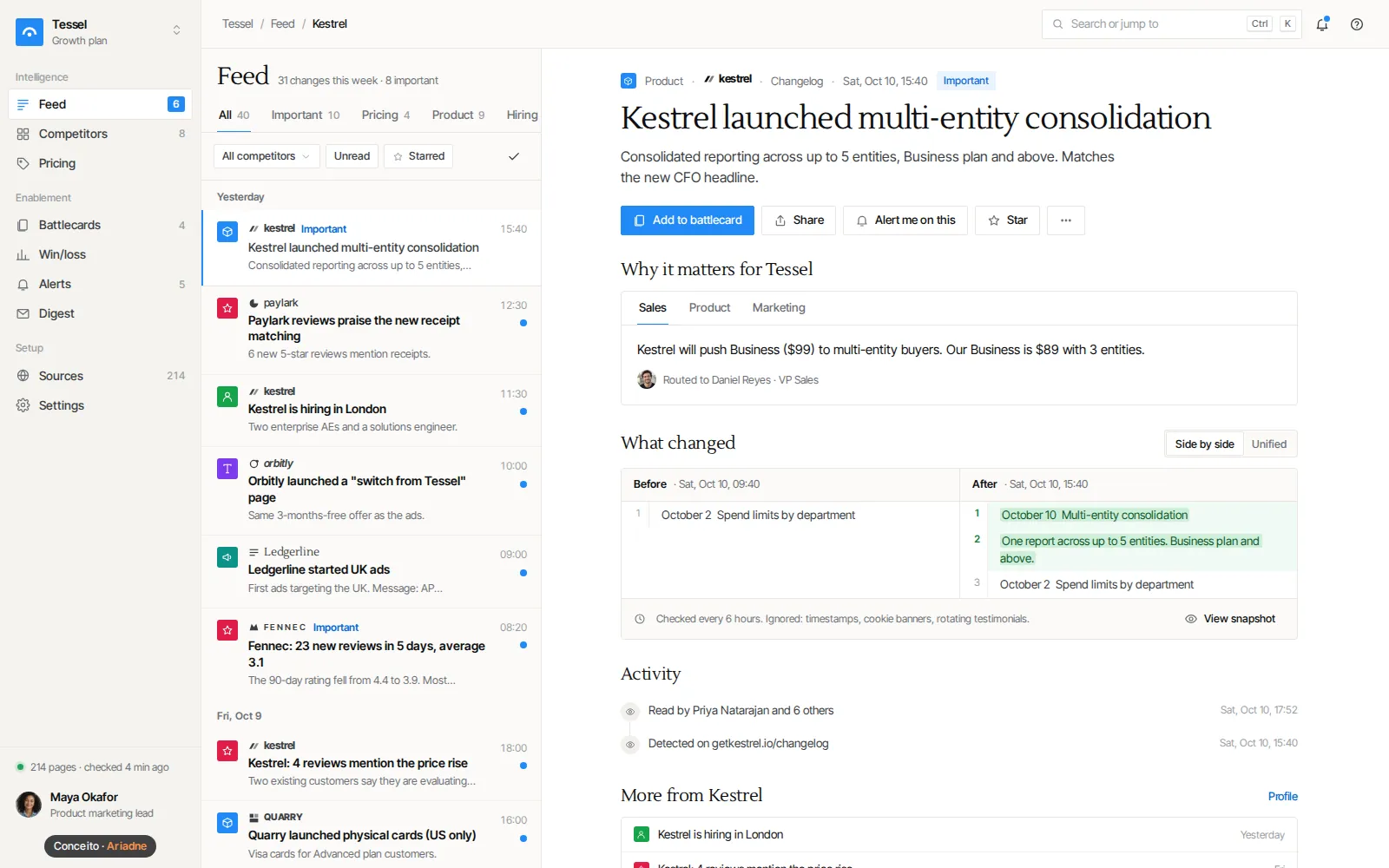
Task: Select the Important feed tab
Action: (305, 115)
